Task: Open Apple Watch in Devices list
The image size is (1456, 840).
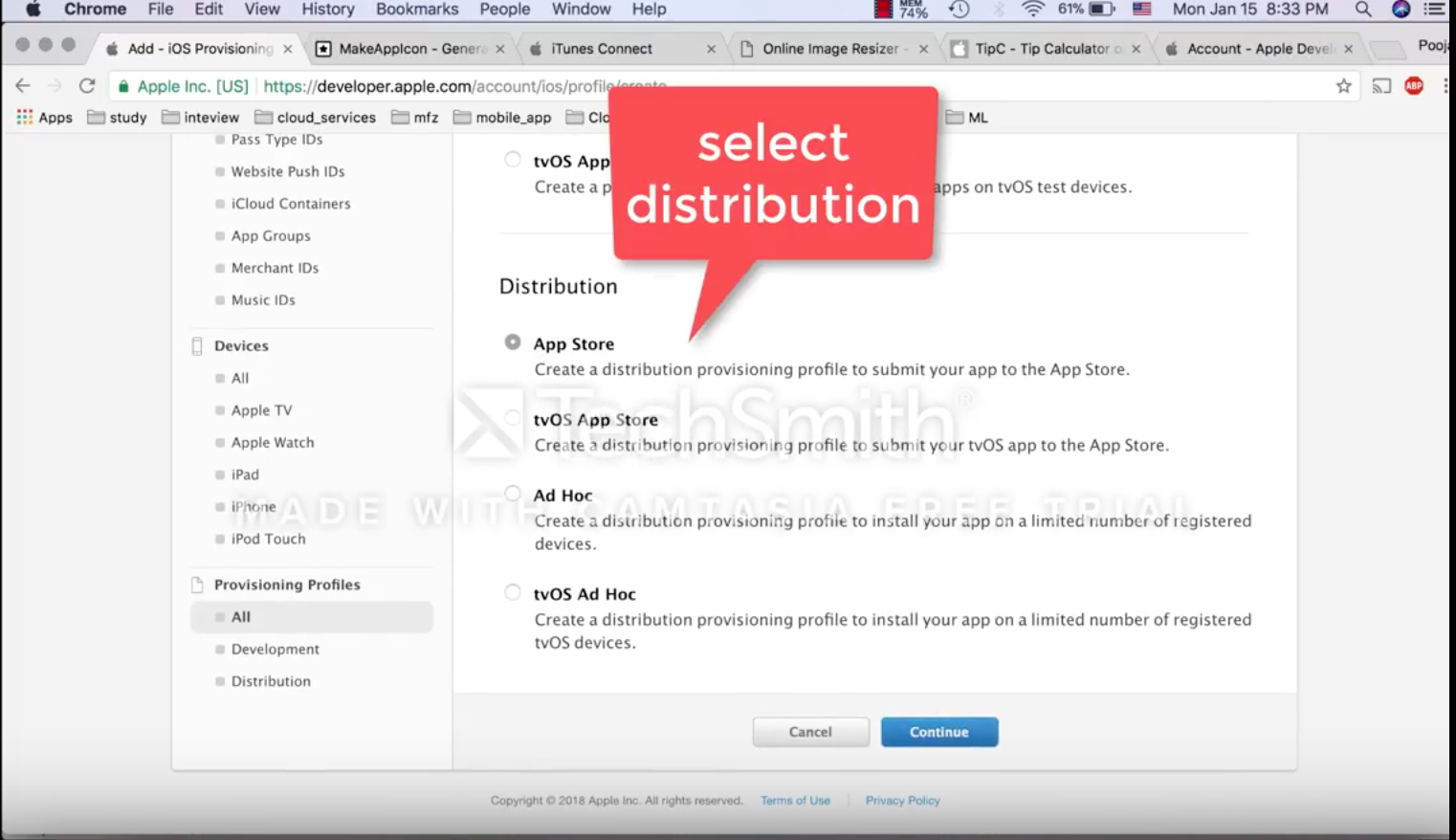Action: 273,443
